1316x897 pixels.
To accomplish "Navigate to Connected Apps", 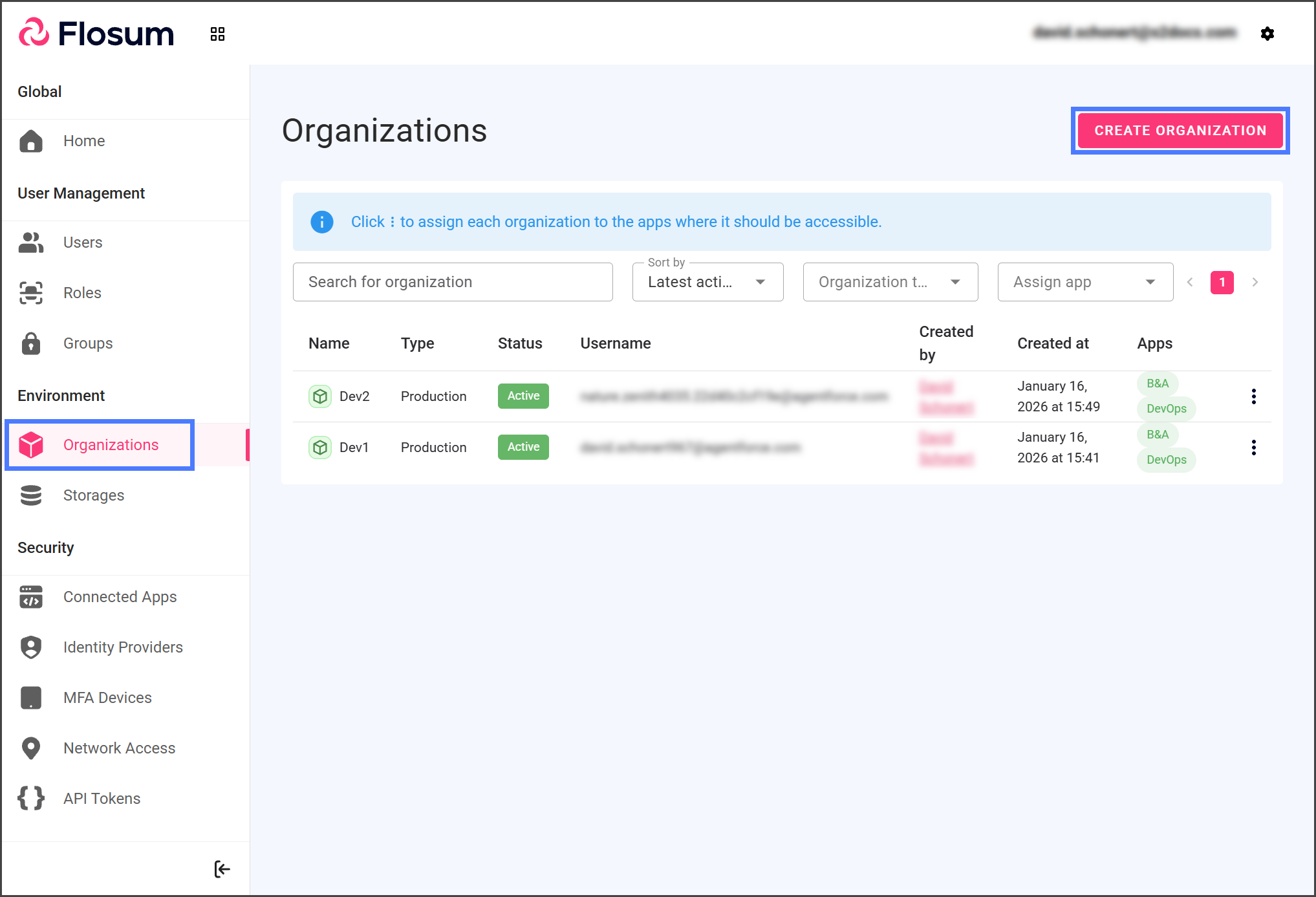I will click(x=120, y=597).
